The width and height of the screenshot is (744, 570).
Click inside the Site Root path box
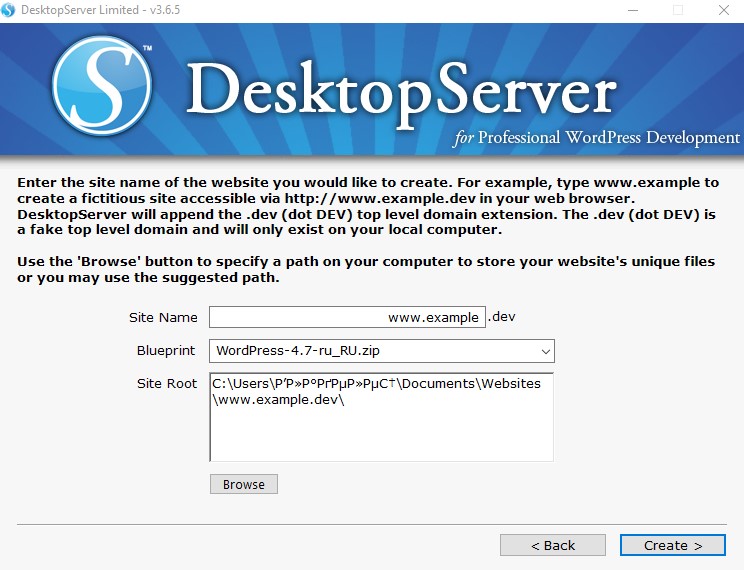[381, 417]
